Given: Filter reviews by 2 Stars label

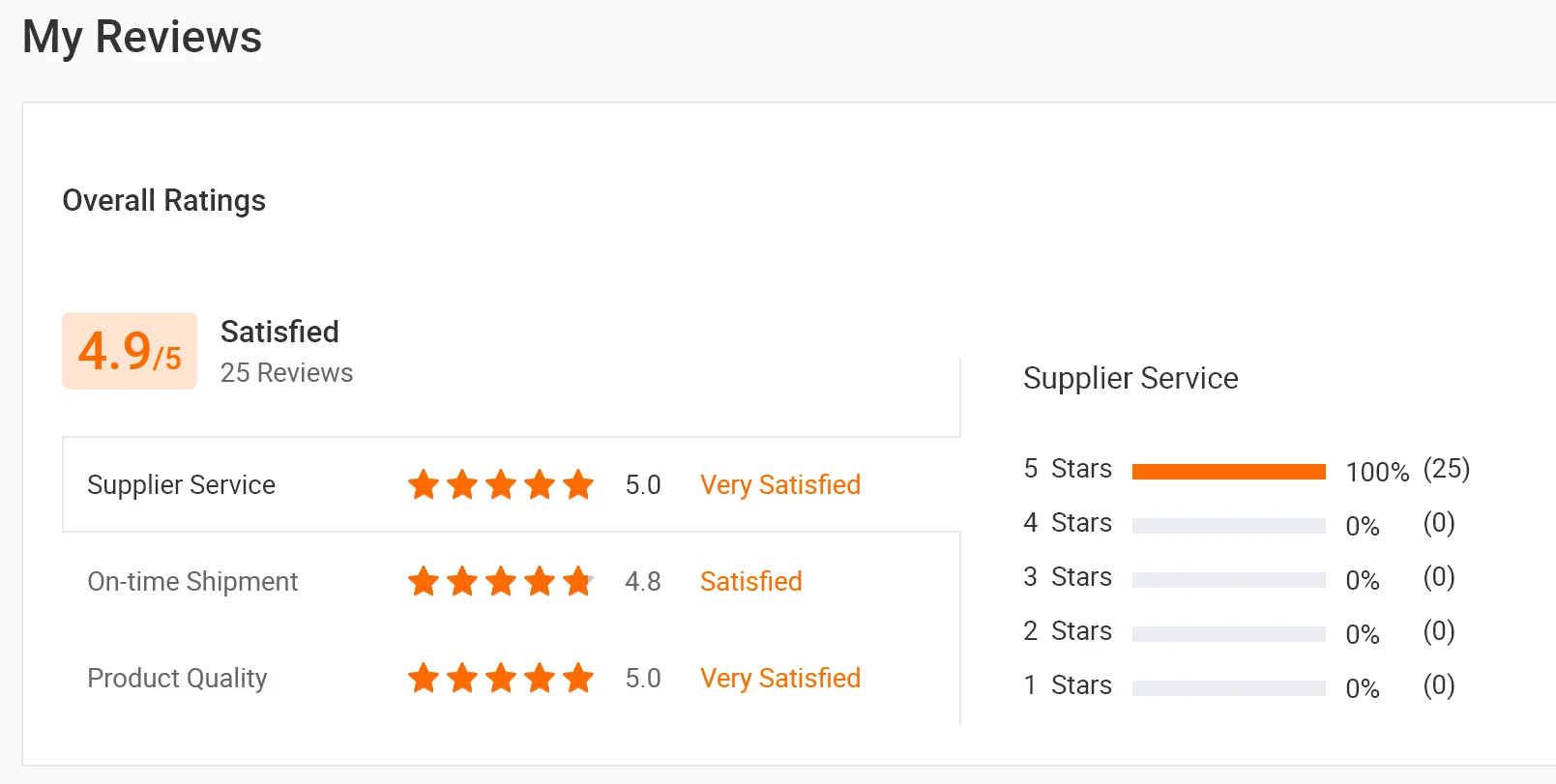Looking at the screenshot, I should tap(1068, 631).
